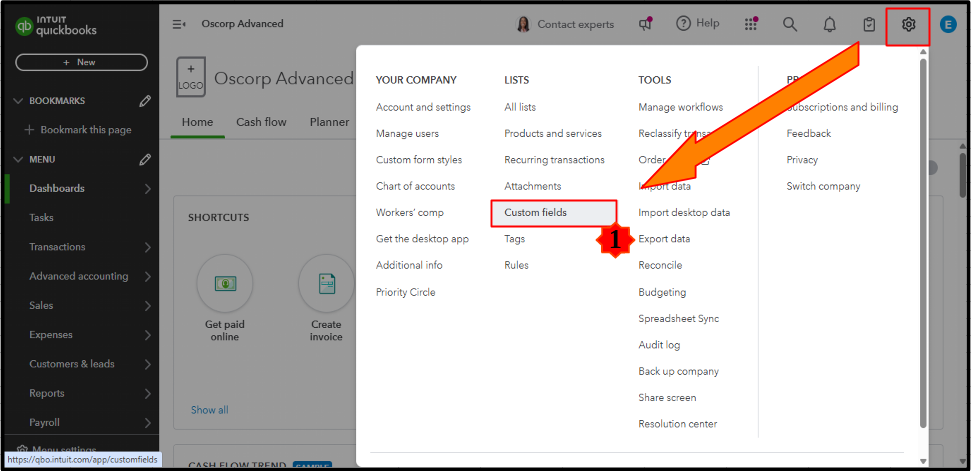The height and width of the screenshot is (471, 971).
Task: Open the clipboard tasks icon
Action: (x=869, y=25)
